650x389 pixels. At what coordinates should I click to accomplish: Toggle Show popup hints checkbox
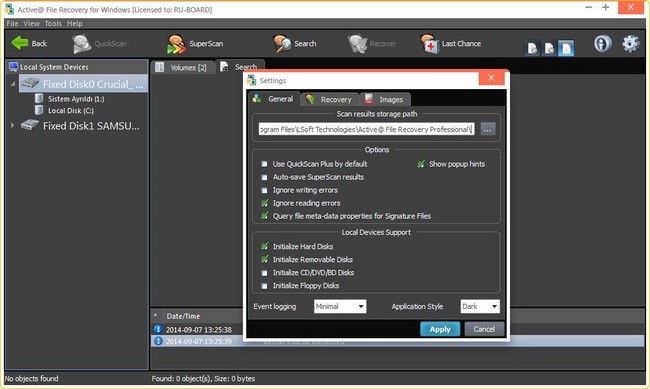(x=421, y=164)
